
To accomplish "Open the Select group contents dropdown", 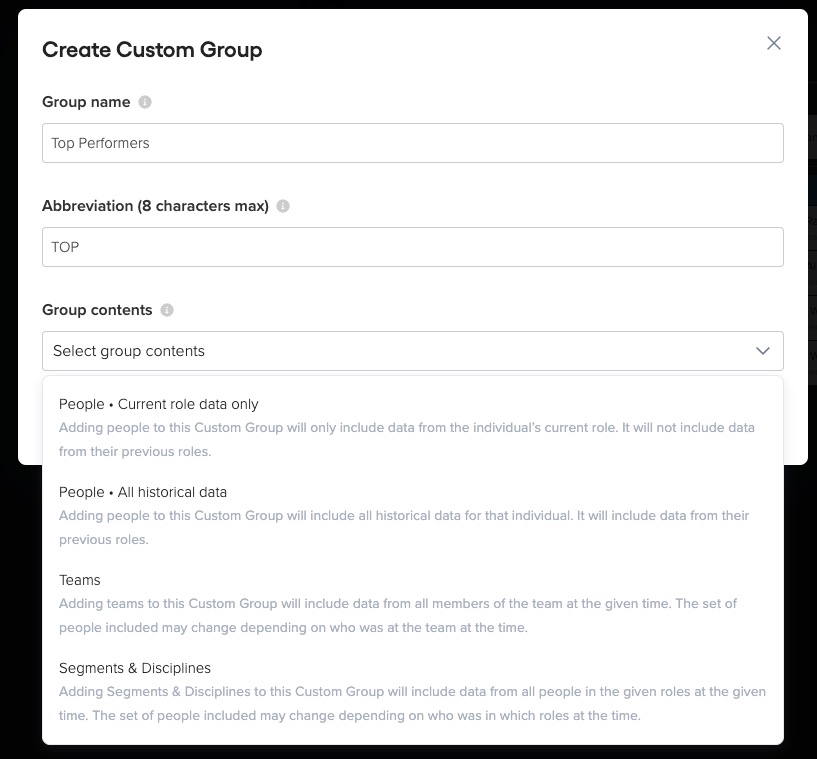I will click(413, 351).
